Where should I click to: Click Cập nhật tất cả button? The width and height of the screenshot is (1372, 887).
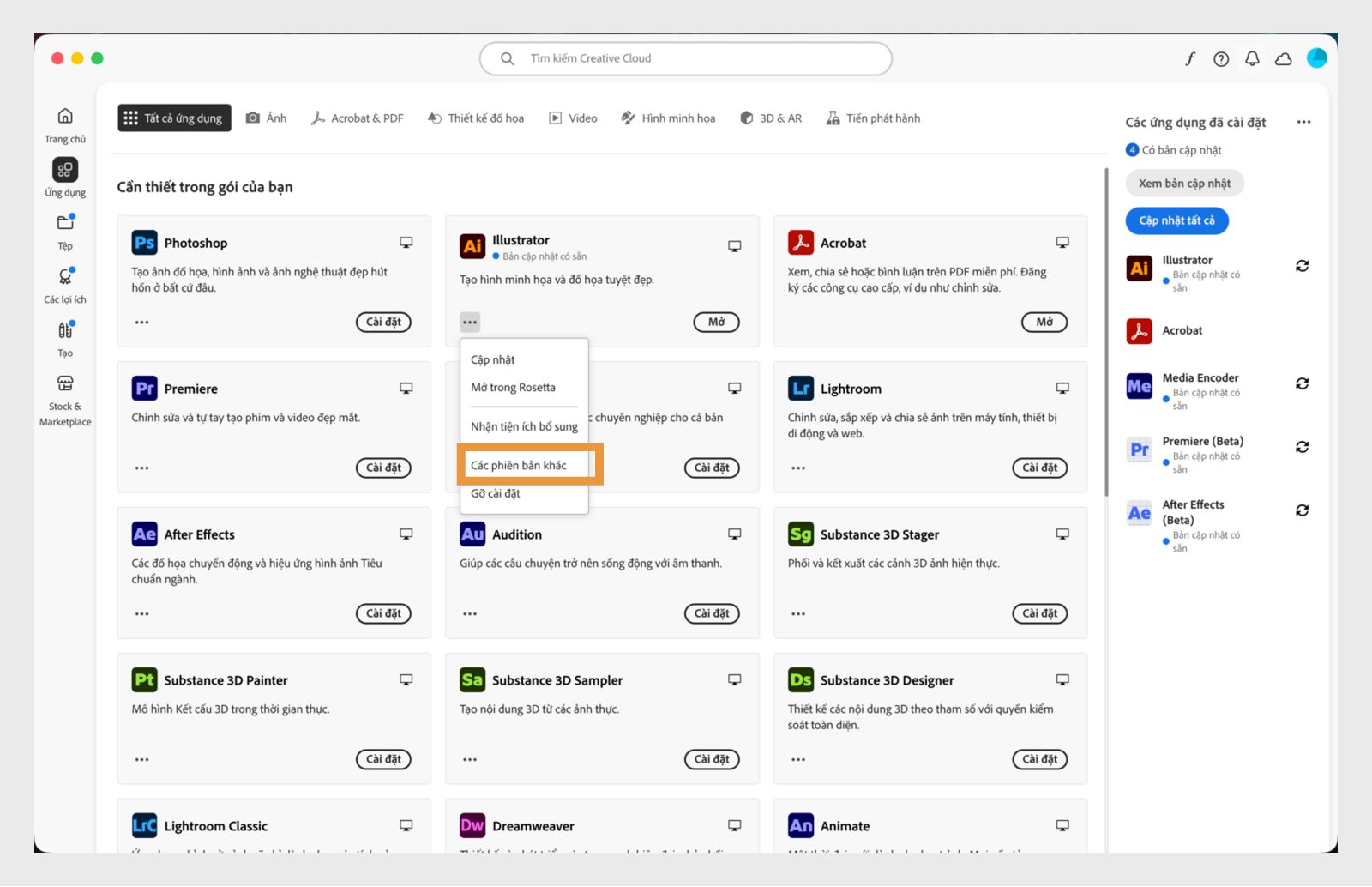coord(1176,220)
